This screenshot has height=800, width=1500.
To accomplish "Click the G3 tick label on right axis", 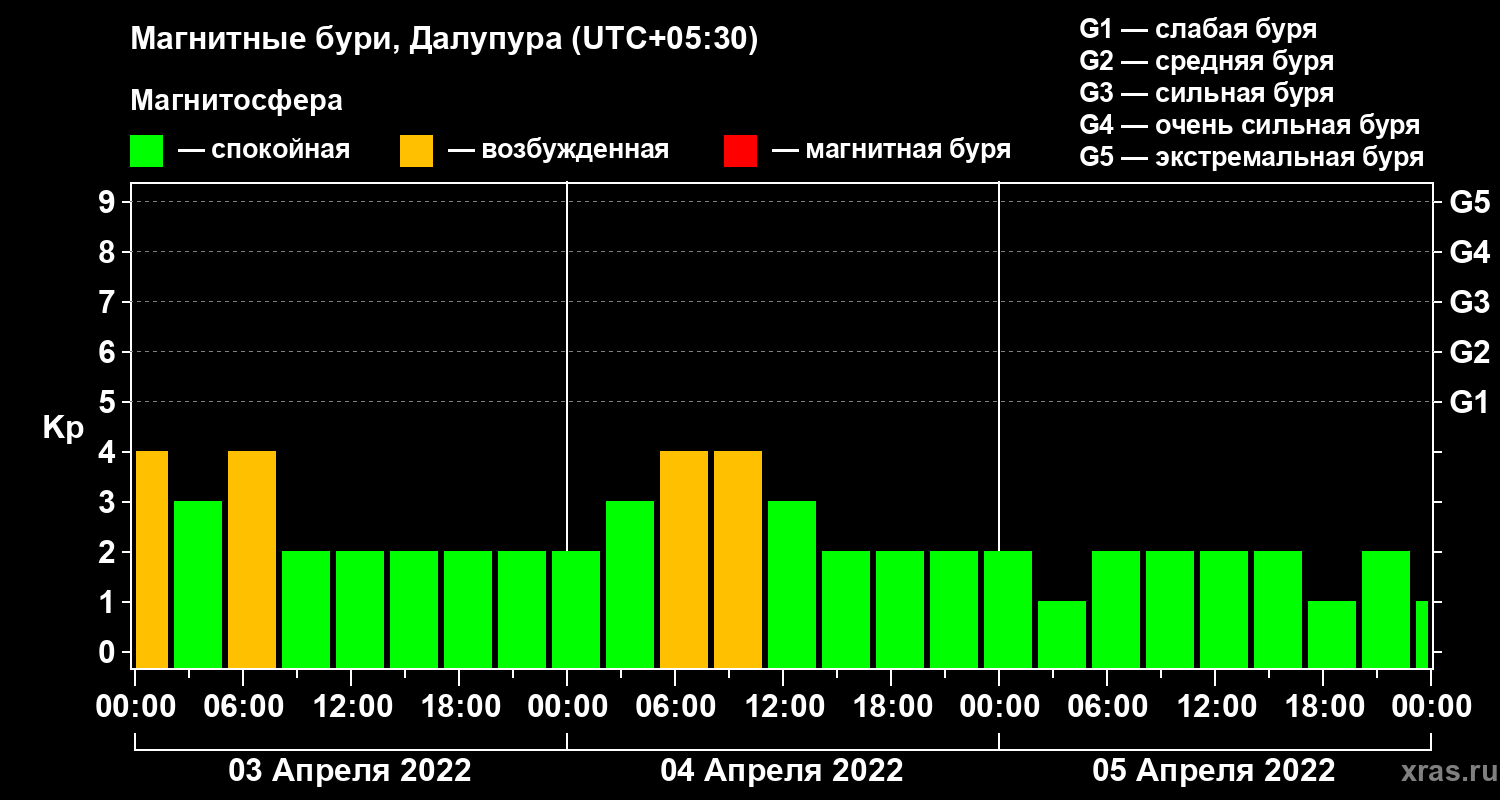I will tap(1470, 303).
